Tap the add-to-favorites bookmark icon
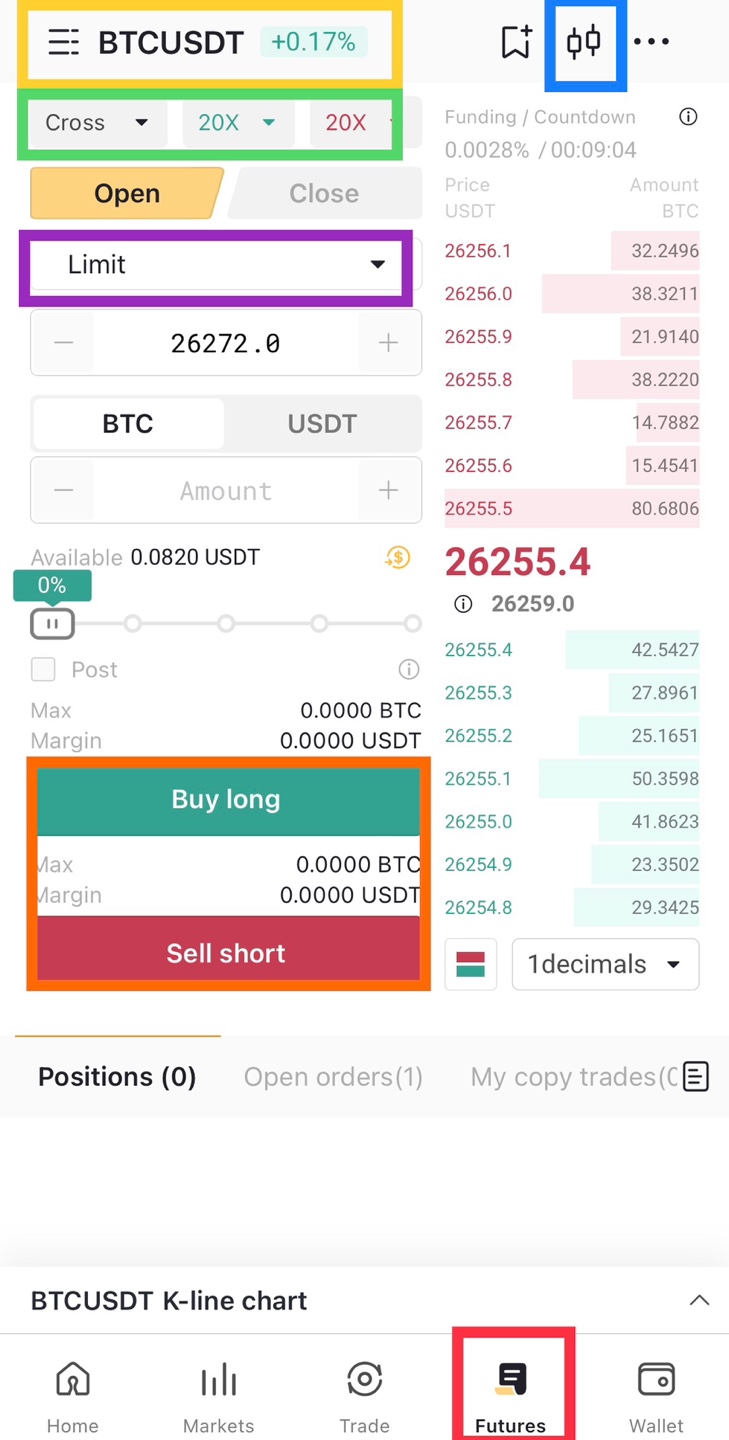The width and height of the screenshot is (729, 1440). (516, 42)
